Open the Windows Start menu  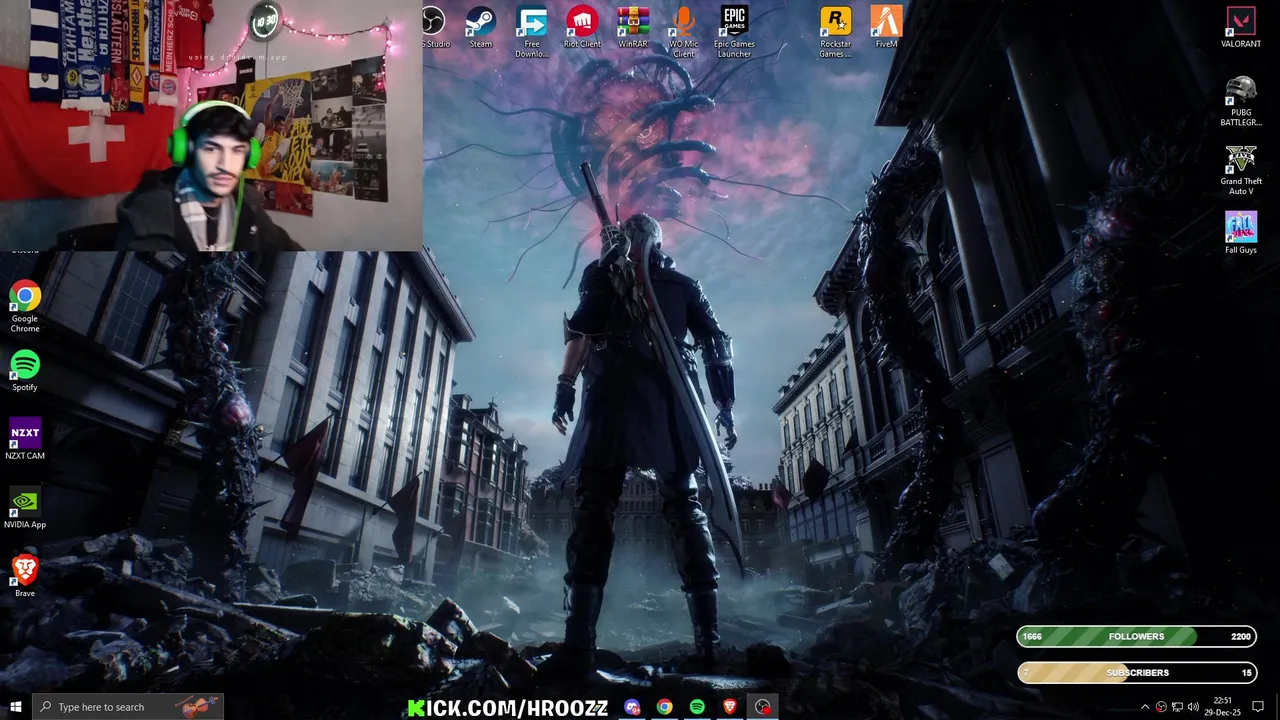click(15, 707)
